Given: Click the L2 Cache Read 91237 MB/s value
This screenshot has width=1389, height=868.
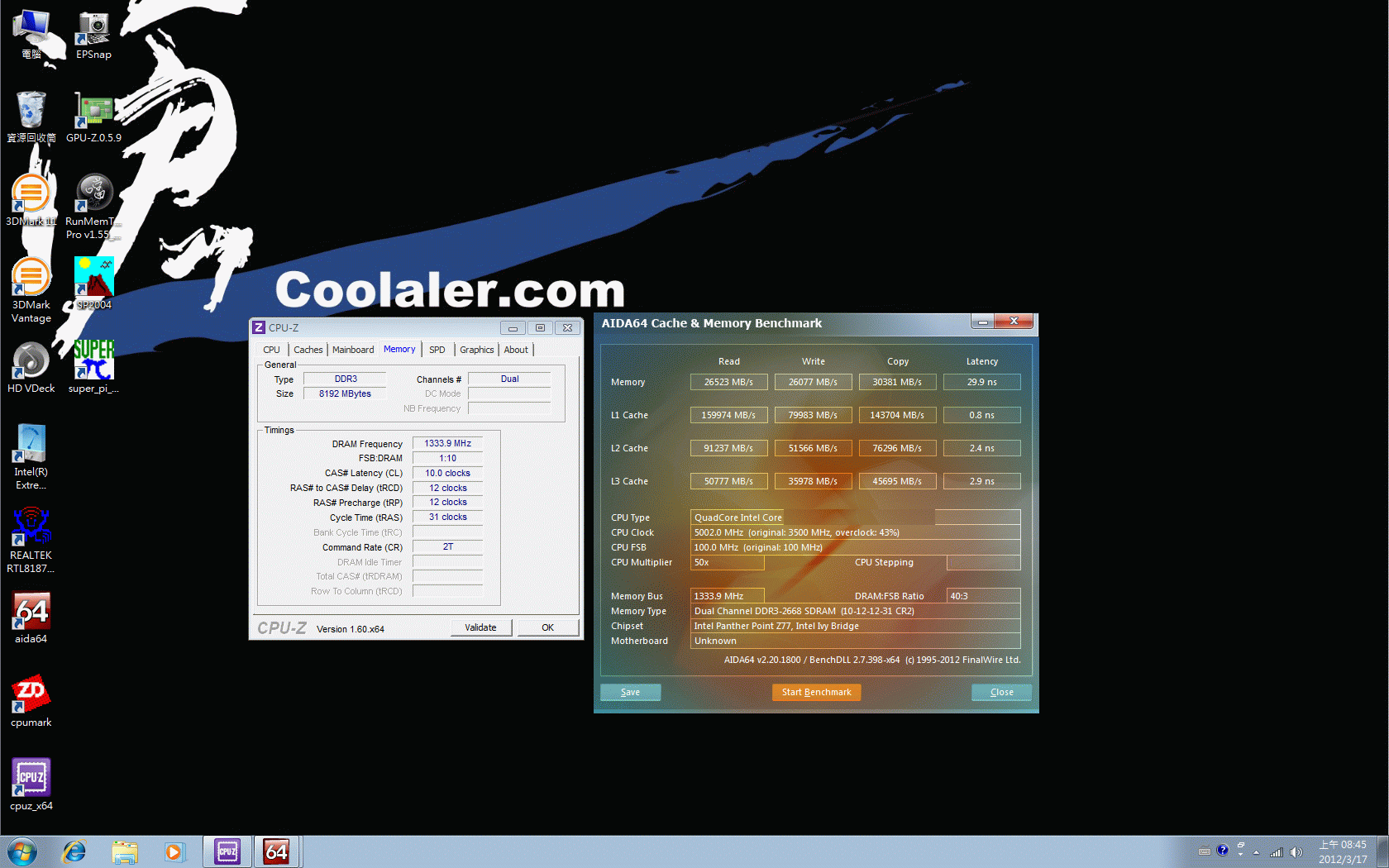Looking at the screenshot, I should tap(728, 448).
